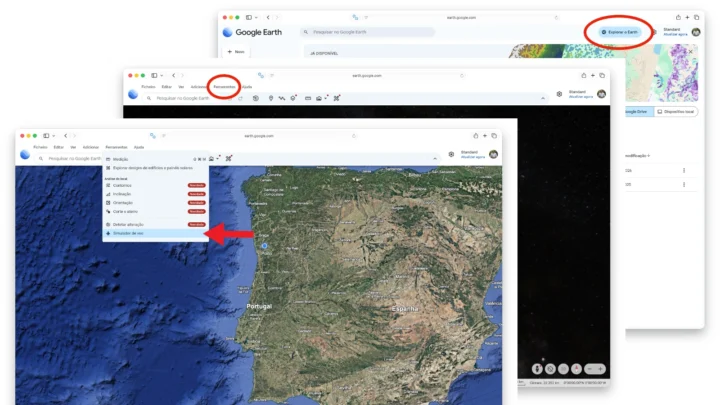Click Safari share icon in front window
This screenshot has height=405, width=720.
point(476,136)
